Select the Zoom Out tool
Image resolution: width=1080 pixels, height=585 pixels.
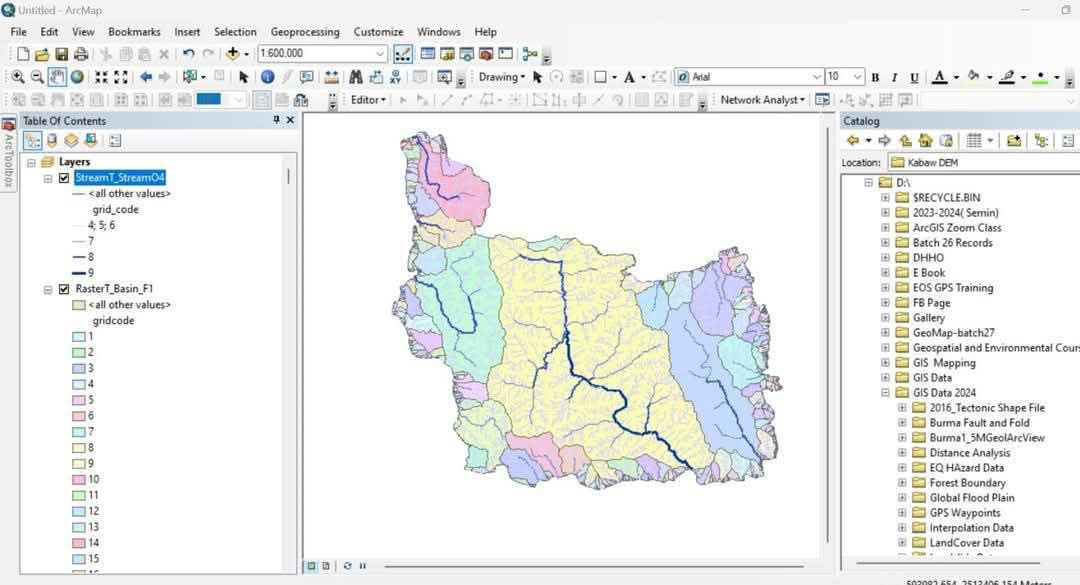coord(37,77)
